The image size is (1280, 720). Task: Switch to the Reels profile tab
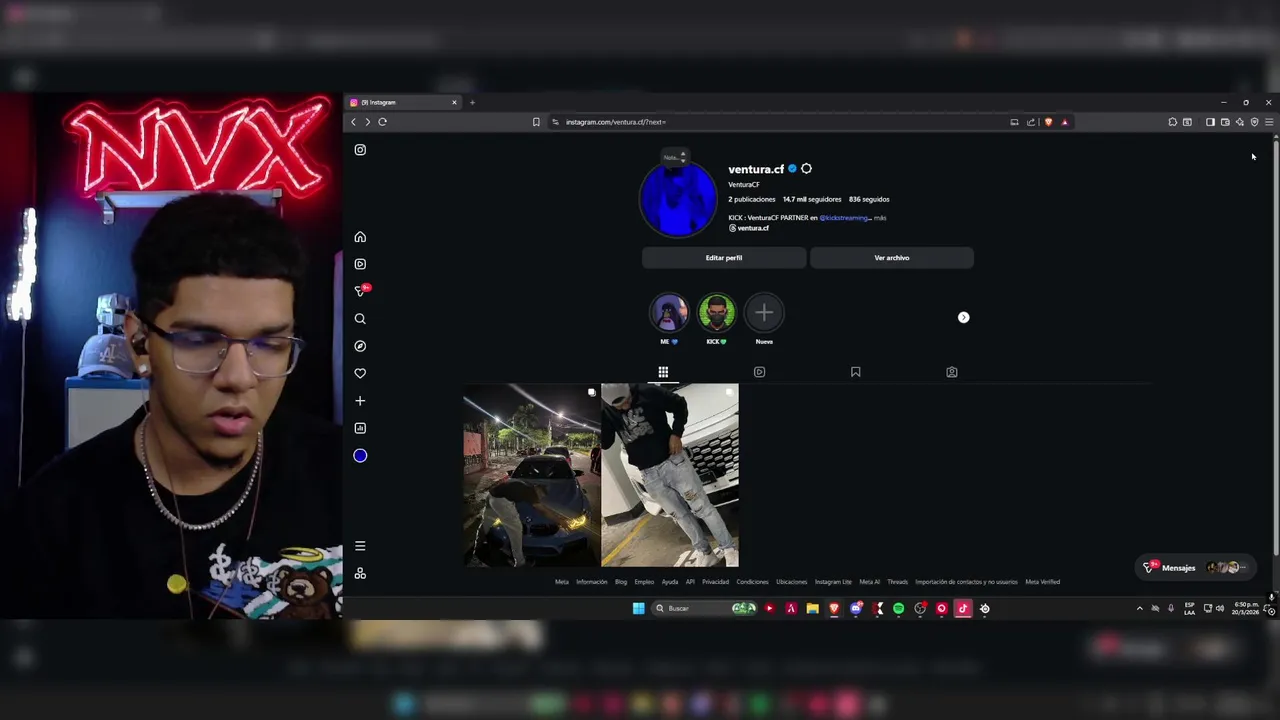click(759, 372)
